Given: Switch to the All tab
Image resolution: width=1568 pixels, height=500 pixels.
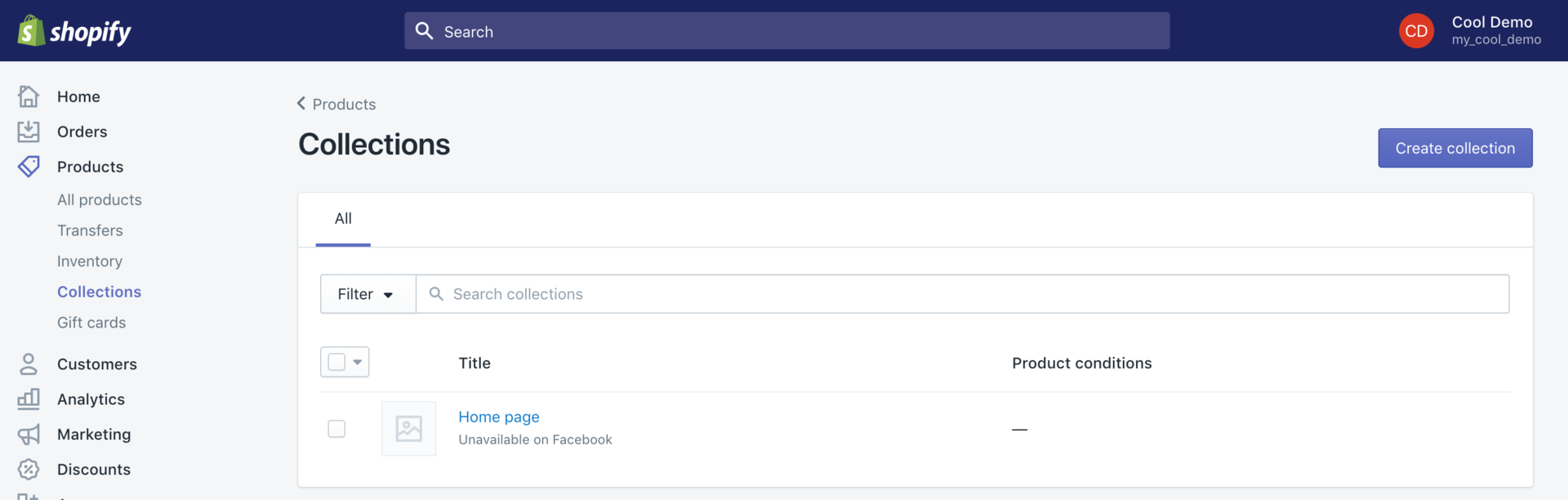Looking at the screenshot, I should click(343, 219).
